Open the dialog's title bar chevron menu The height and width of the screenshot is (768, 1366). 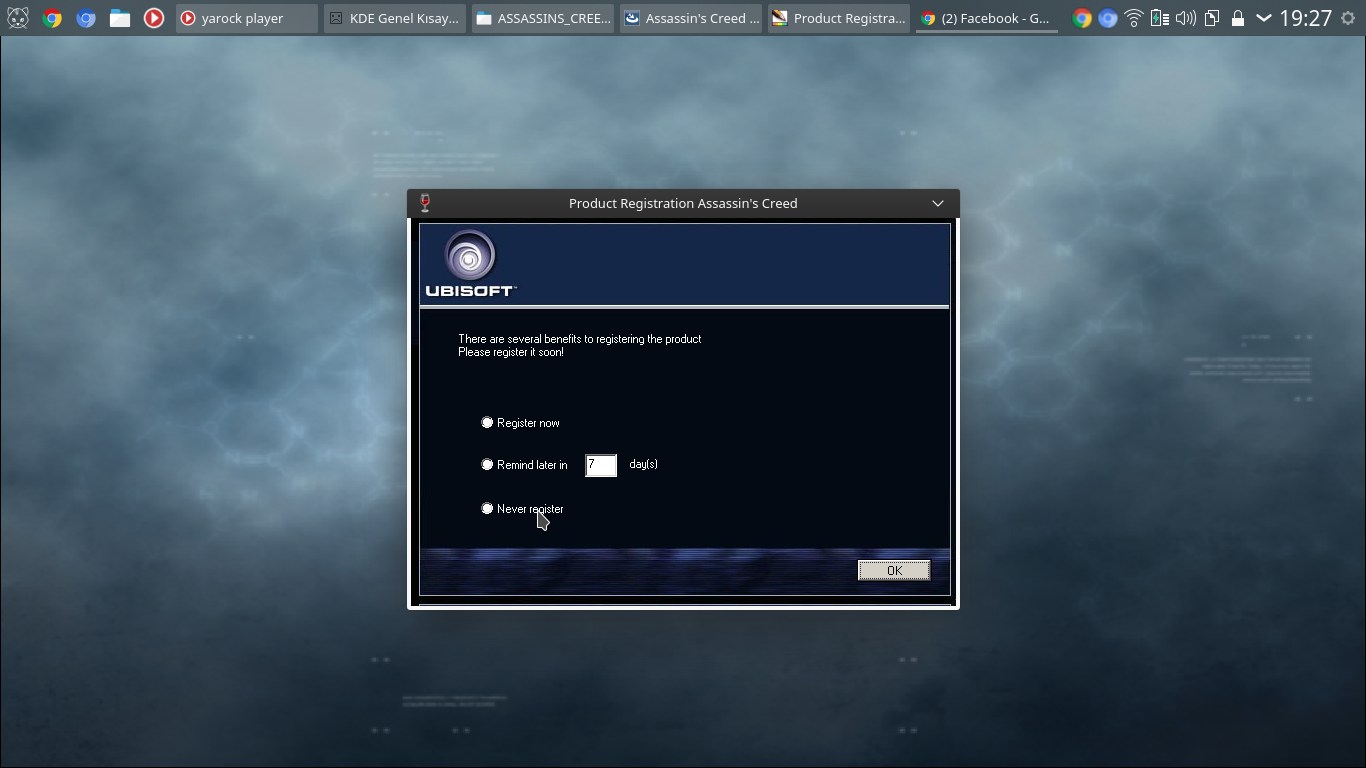click(x=937, y=203)
